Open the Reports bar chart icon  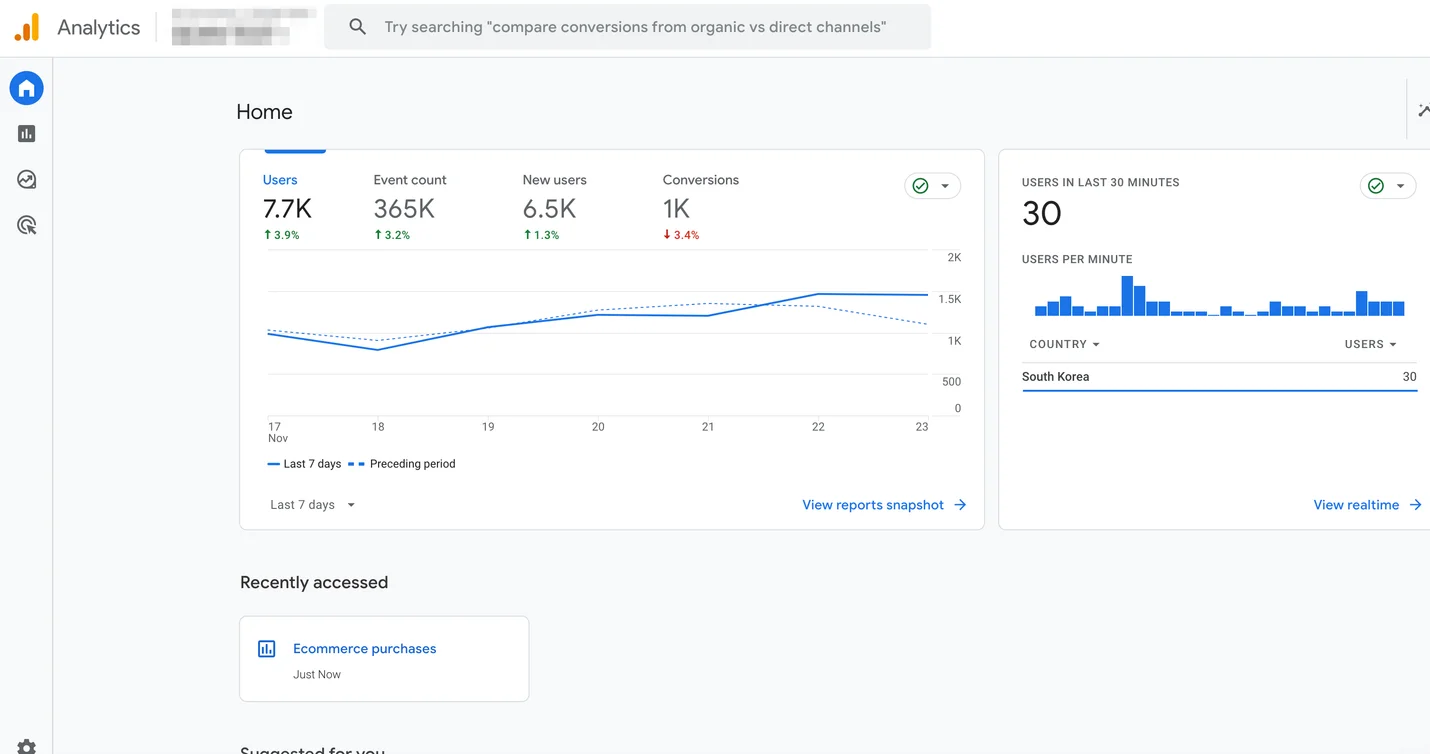[x=27, y=134]
